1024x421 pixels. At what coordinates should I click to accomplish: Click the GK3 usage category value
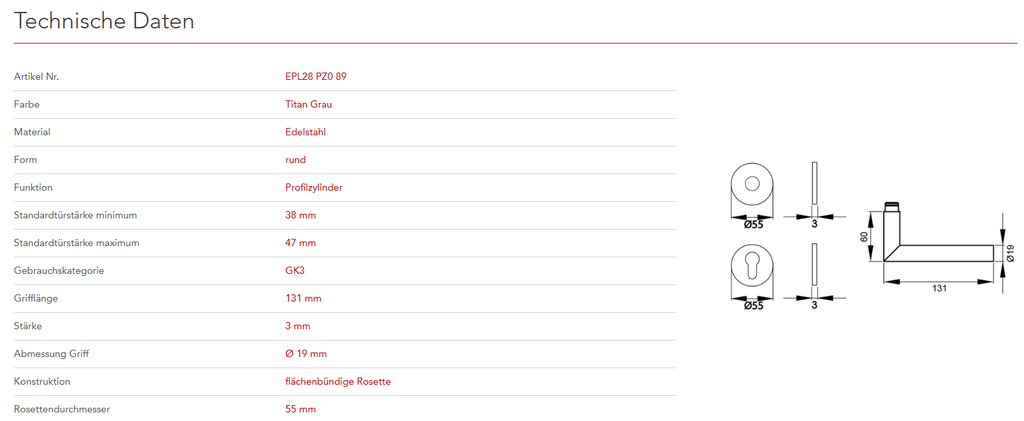[295, 271]
